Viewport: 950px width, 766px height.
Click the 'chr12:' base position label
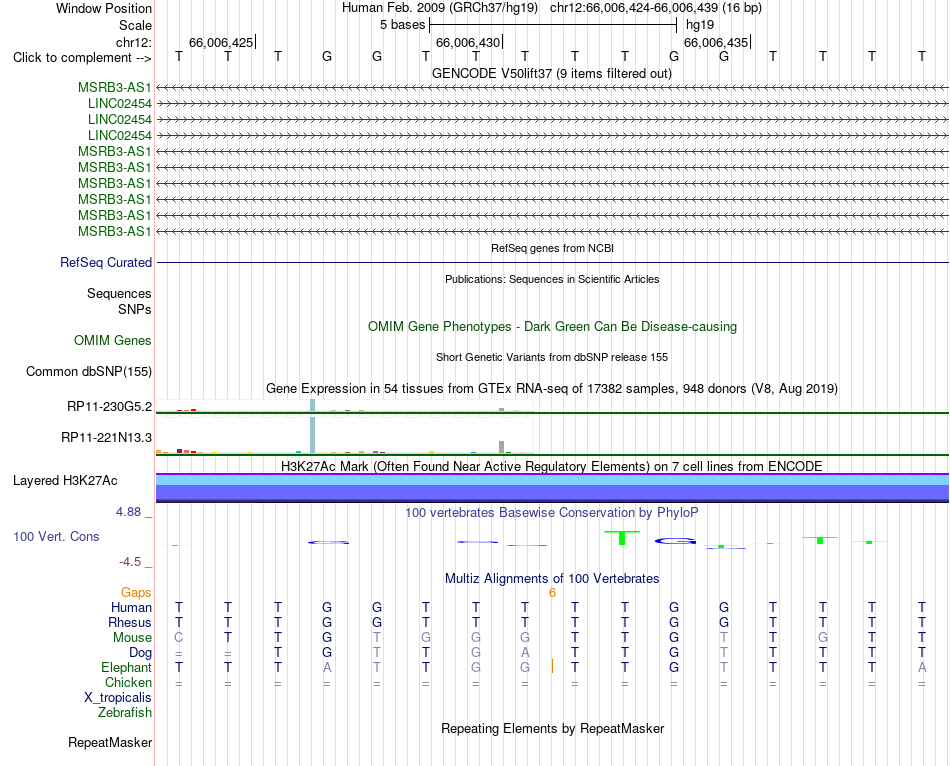pos(133,42)
